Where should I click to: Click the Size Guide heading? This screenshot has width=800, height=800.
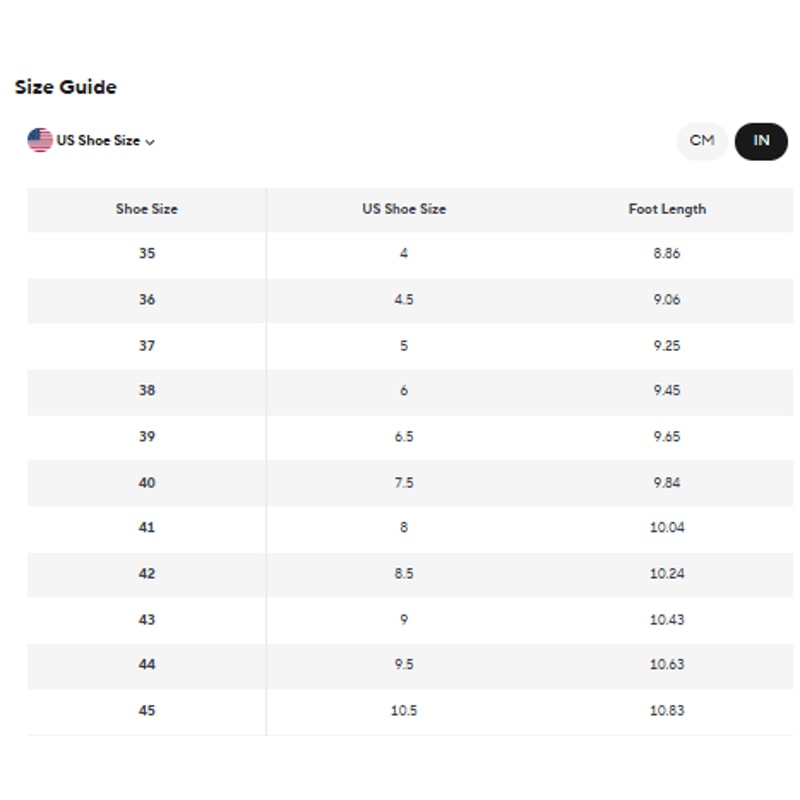66,87
